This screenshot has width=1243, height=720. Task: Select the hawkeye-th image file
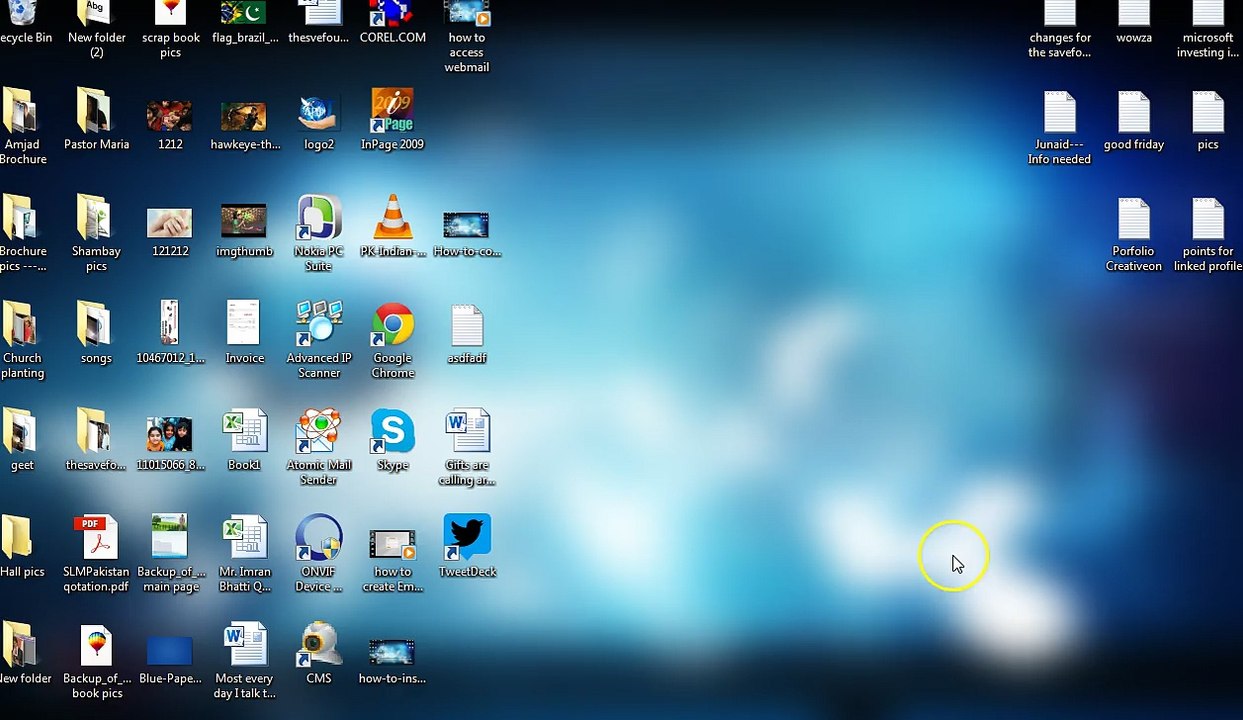coord(245,119)
